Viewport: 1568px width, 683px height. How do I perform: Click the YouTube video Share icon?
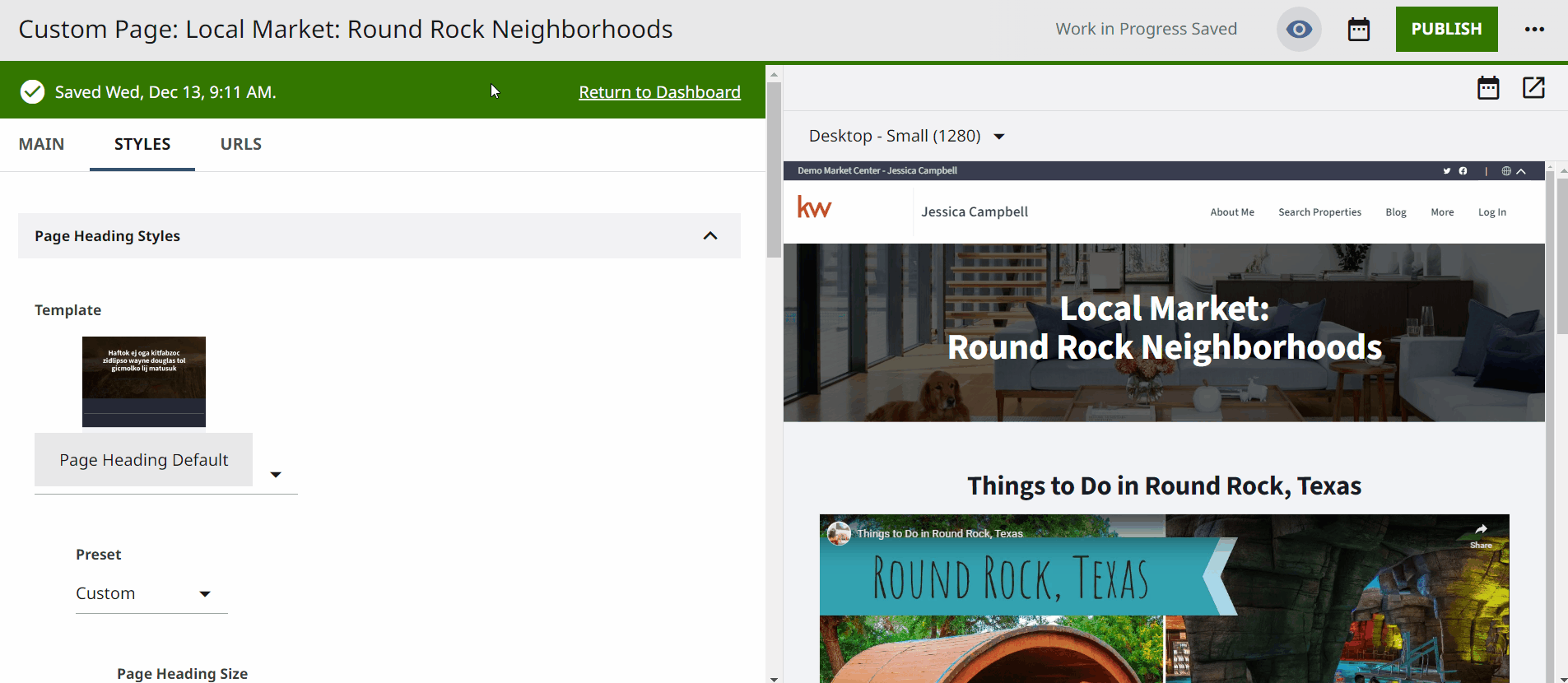coord(1481,533)
